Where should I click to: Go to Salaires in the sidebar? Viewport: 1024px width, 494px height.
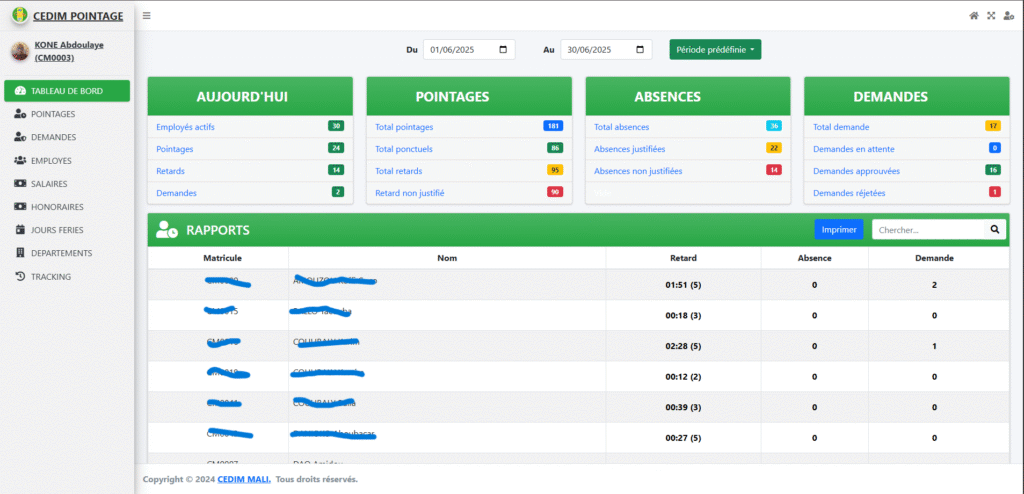click(50, 184)
